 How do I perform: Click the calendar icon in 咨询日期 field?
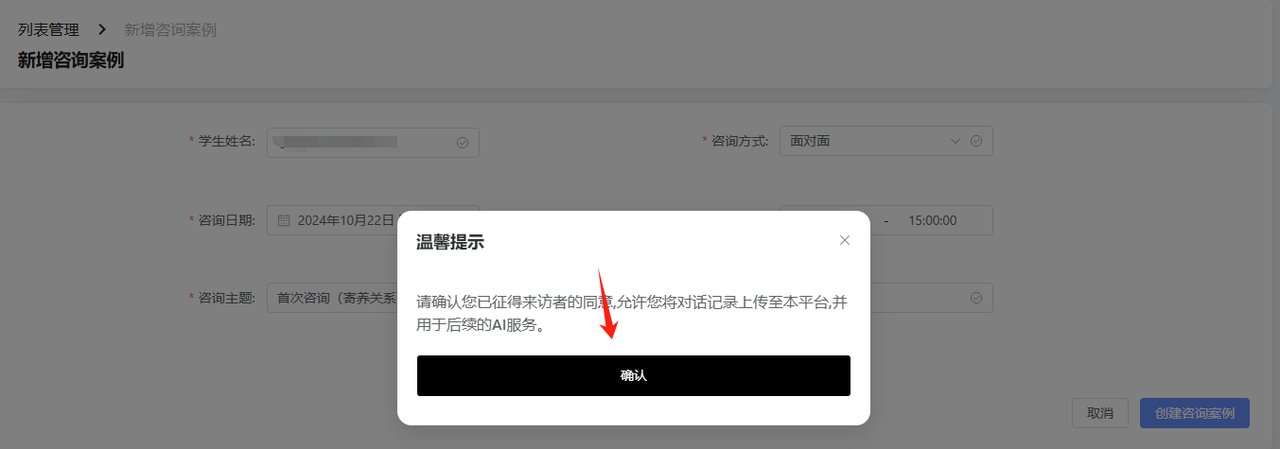284,220
